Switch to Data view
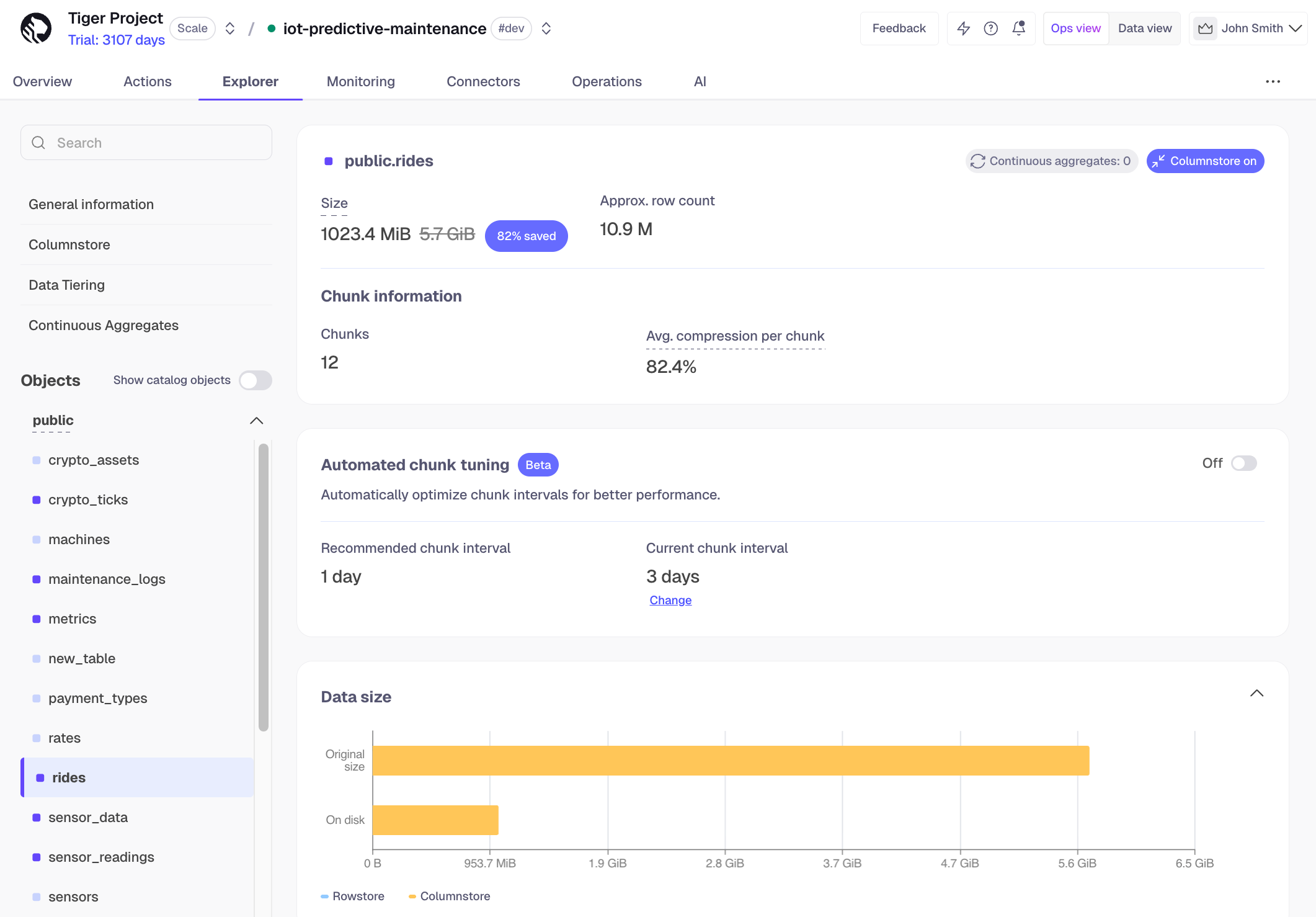 point(1144,28)
